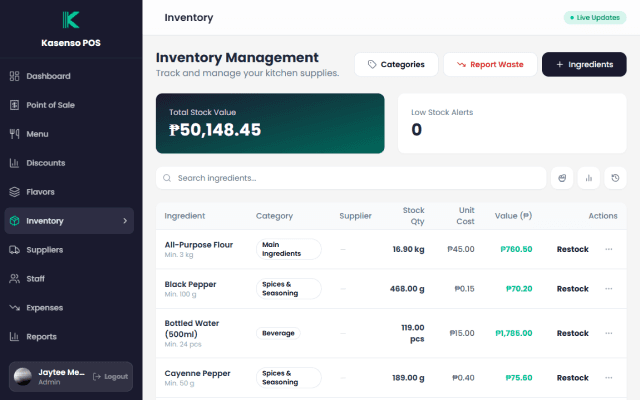Open more options for Cayenne Pepper
The image size is (640, 400).
pyautogui.click(x=609, y=378)
